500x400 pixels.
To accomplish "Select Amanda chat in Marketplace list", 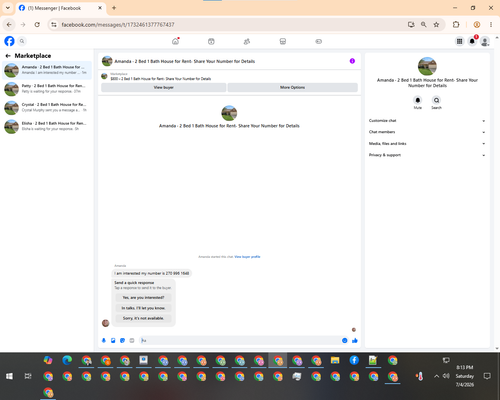I will tap(47, 70).
